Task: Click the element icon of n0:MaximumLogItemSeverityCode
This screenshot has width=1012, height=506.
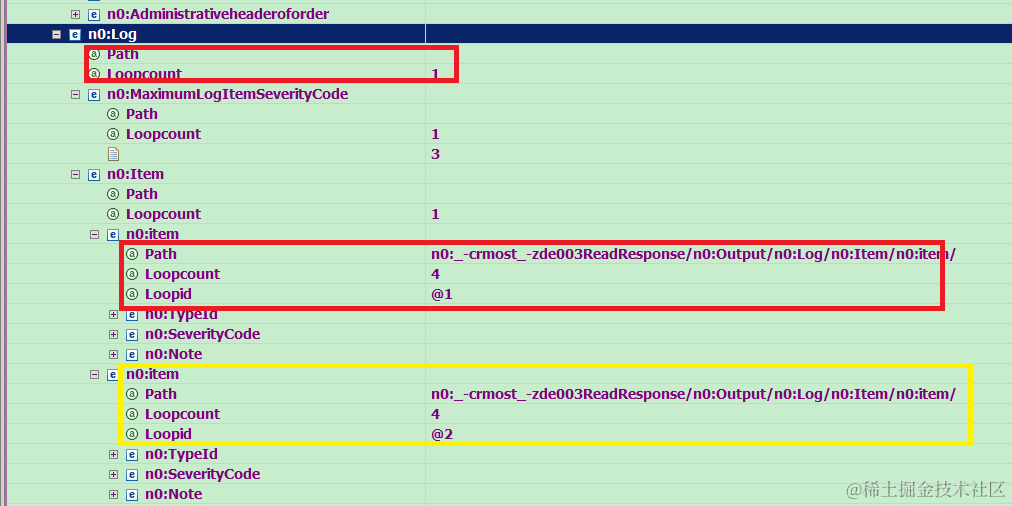Action: click(x=94, y=94)
